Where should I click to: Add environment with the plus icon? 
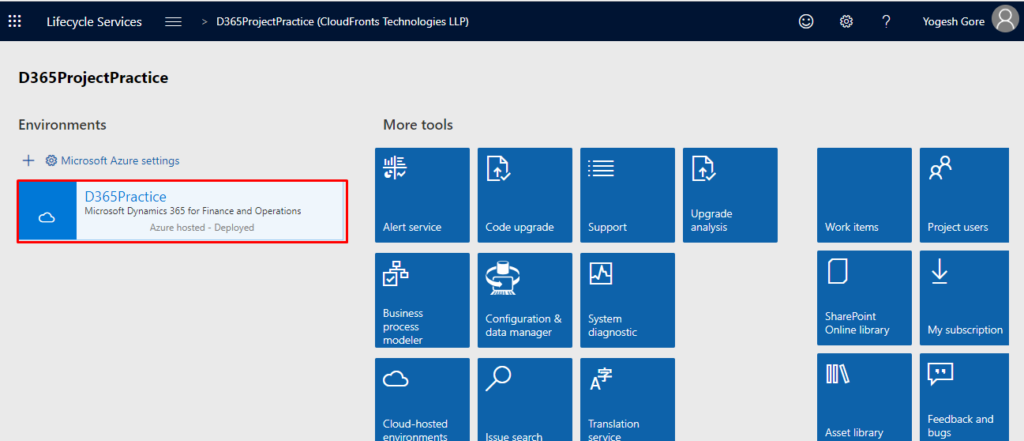[x=28, y=161]
